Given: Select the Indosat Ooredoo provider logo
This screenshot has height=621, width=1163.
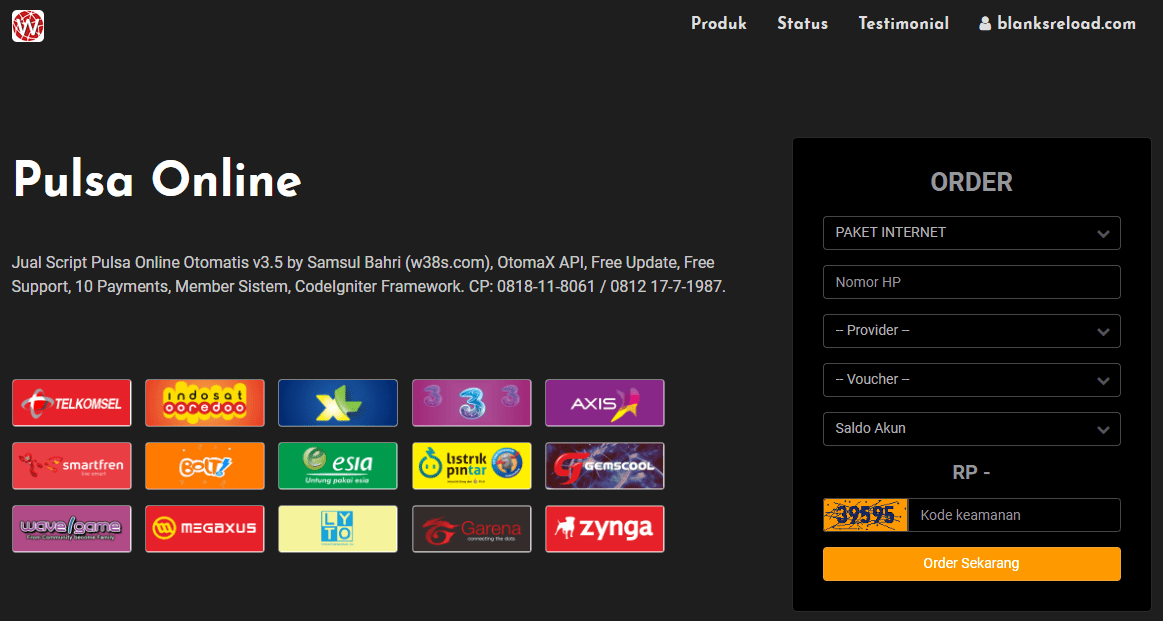Looking at the screenshot, I should coord(205,403).
